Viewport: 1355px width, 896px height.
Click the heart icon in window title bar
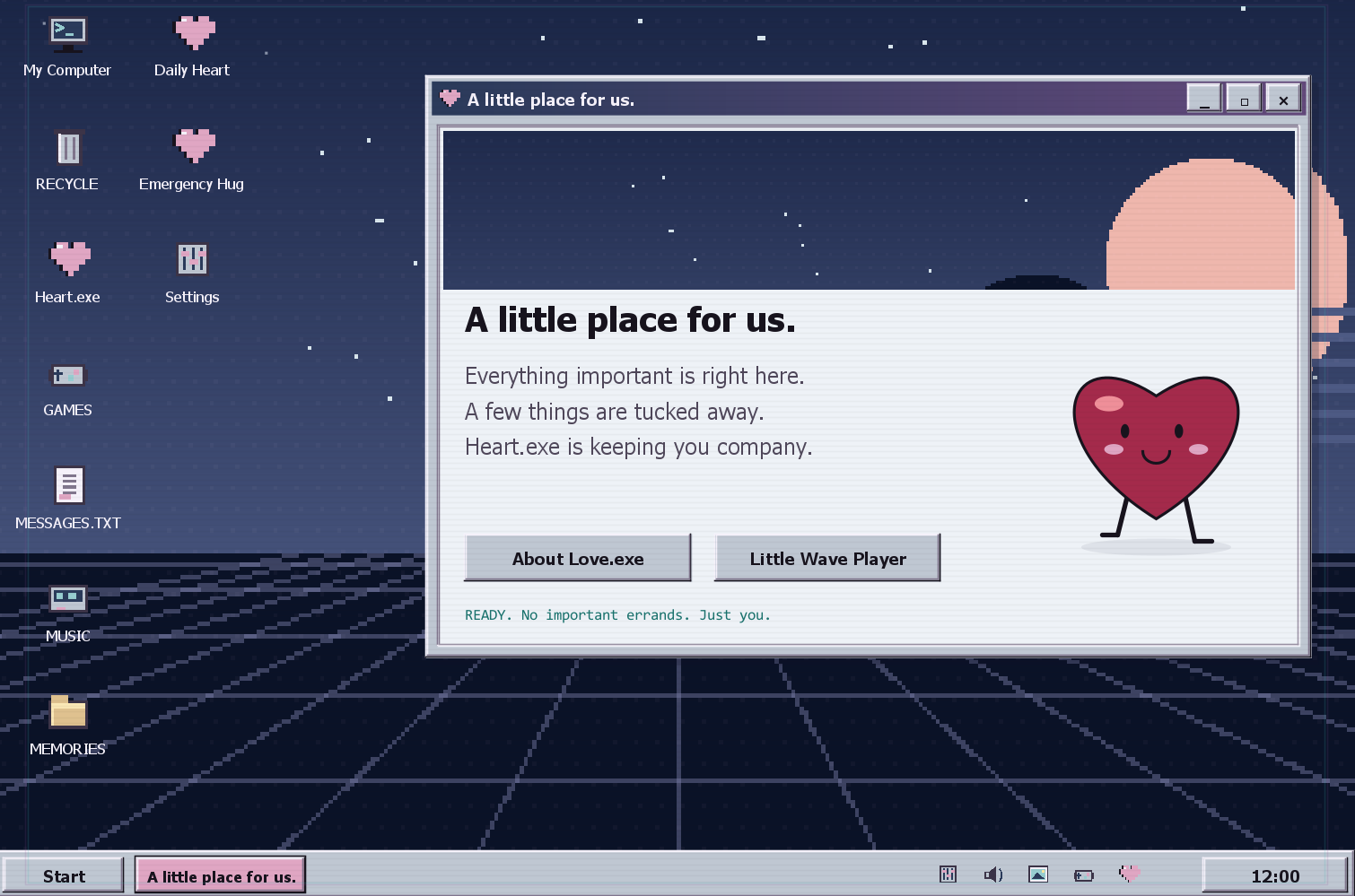[x=450, y=98]
